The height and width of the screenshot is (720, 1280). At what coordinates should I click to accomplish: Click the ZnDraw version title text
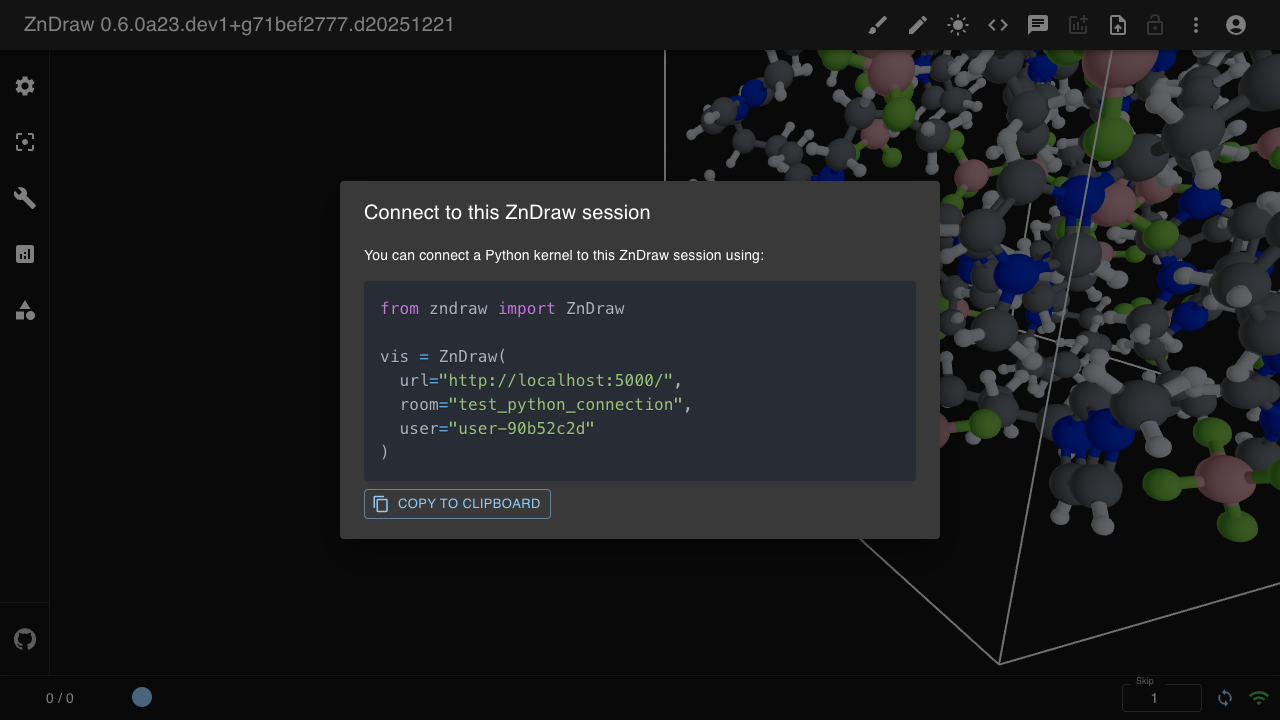239,24
